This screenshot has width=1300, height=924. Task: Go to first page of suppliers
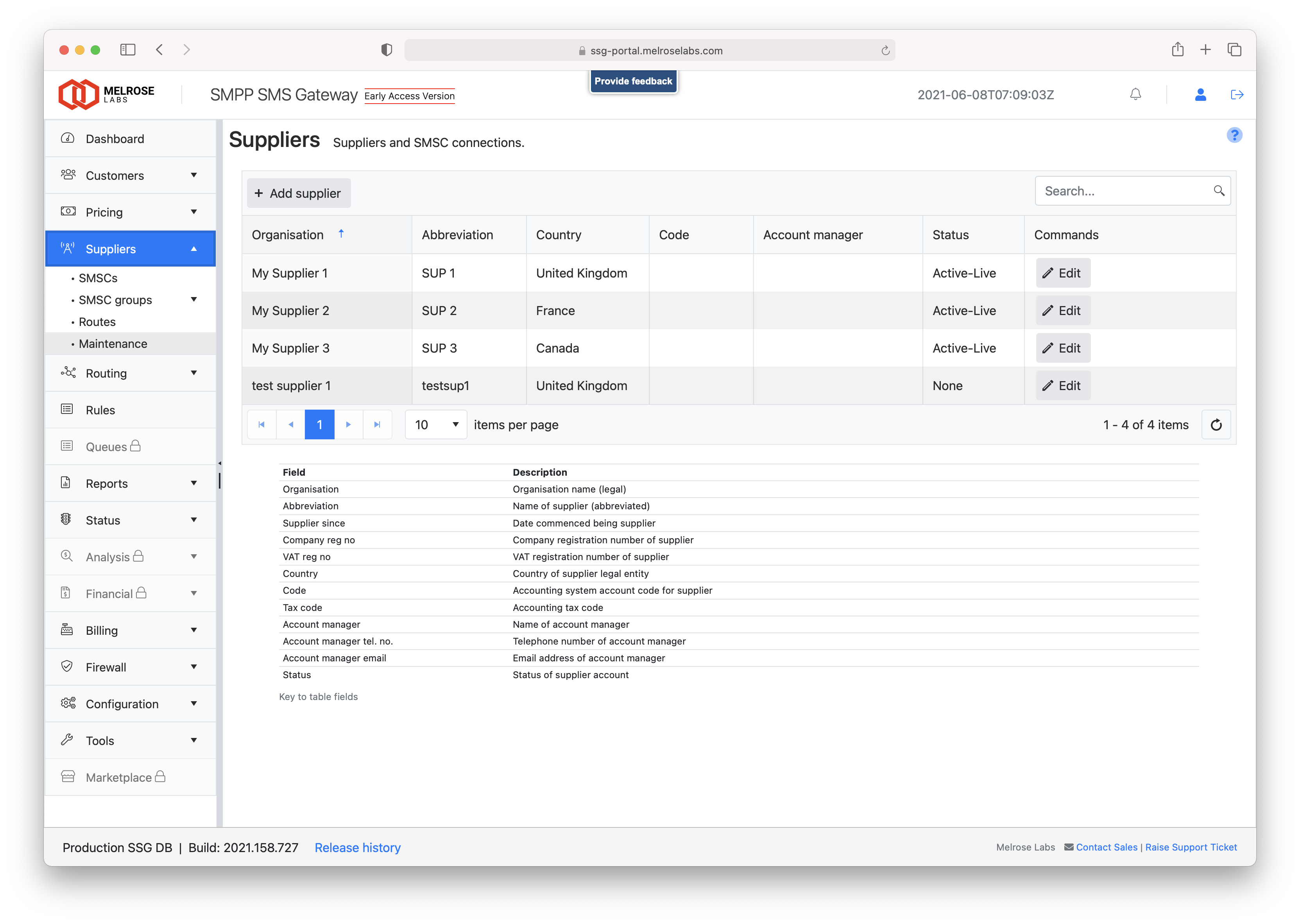262,425
